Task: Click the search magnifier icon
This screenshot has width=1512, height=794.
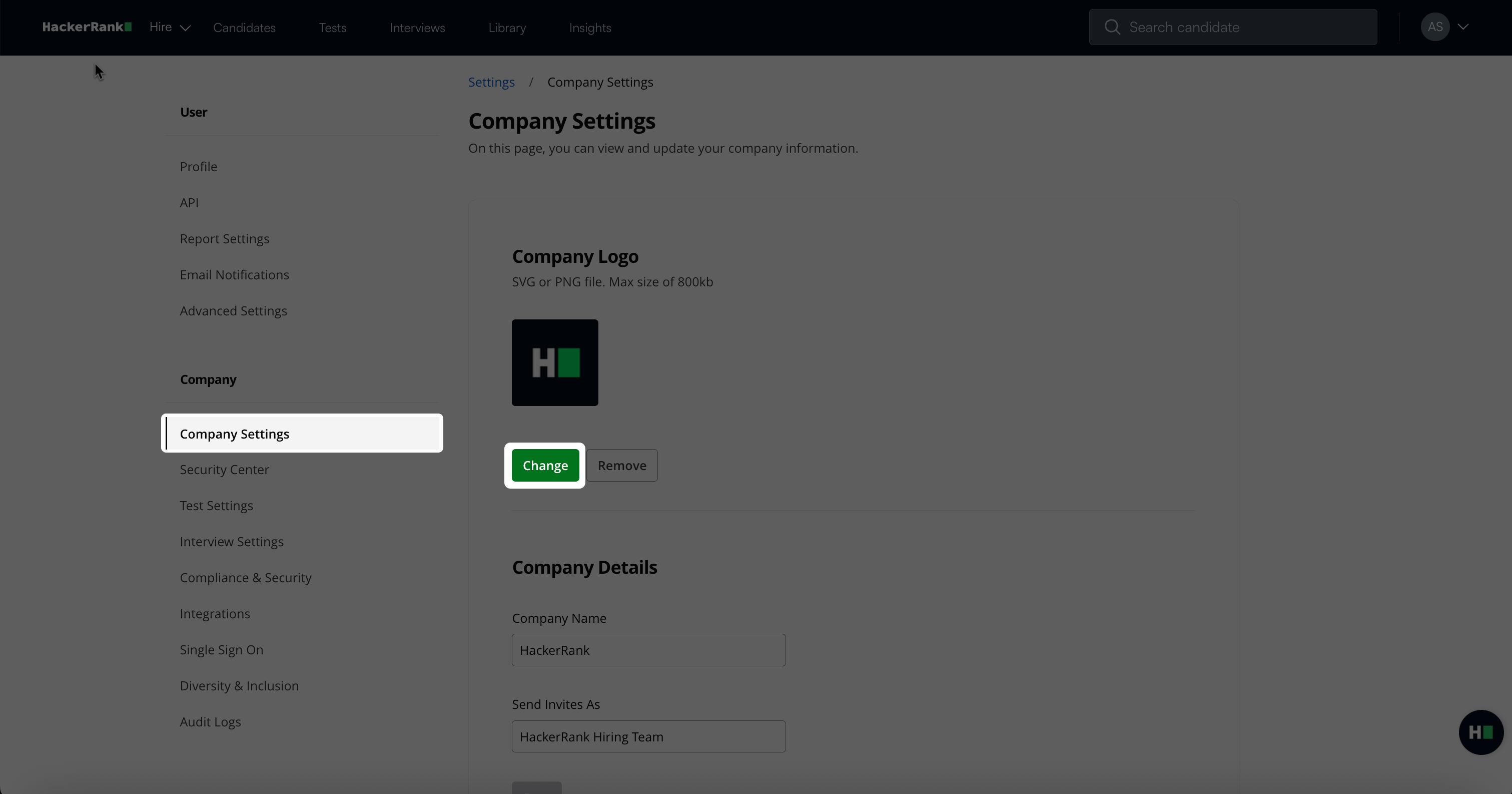Action: pyautogui.click(x=1112, y=27)
